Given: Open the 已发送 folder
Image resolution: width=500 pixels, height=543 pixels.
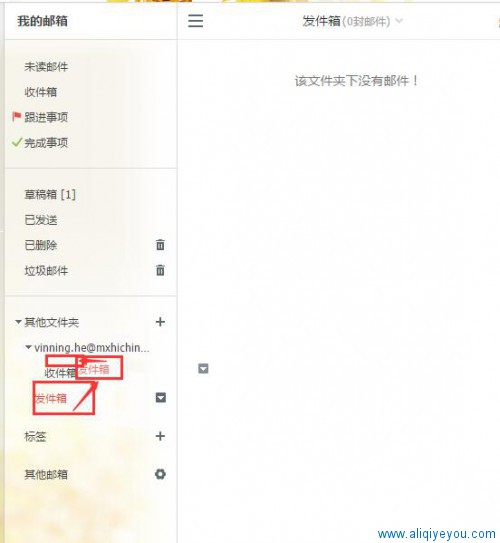Looking at the screenshot, I should [41, 220].
